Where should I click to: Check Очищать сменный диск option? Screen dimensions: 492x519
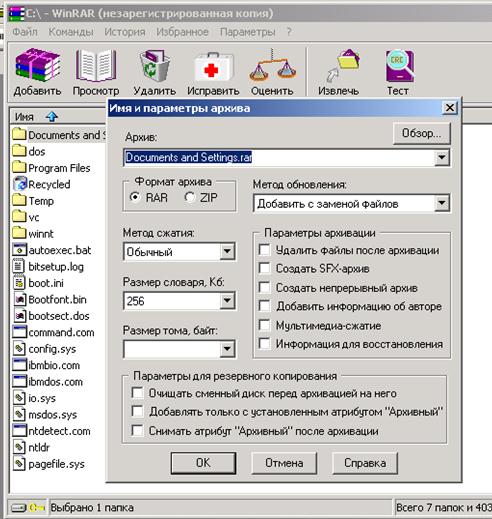pos(137,393)
